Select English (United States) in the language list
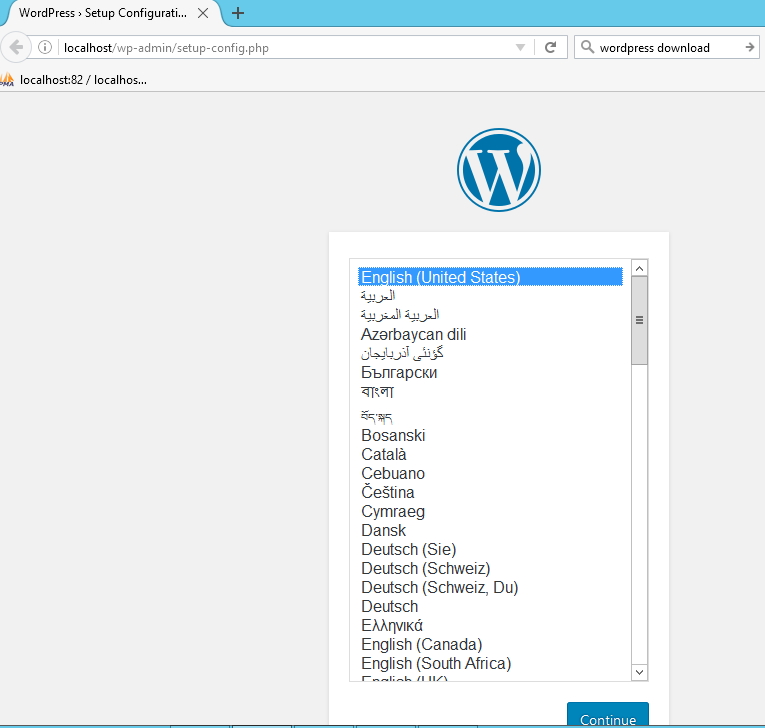 point(490,277)
